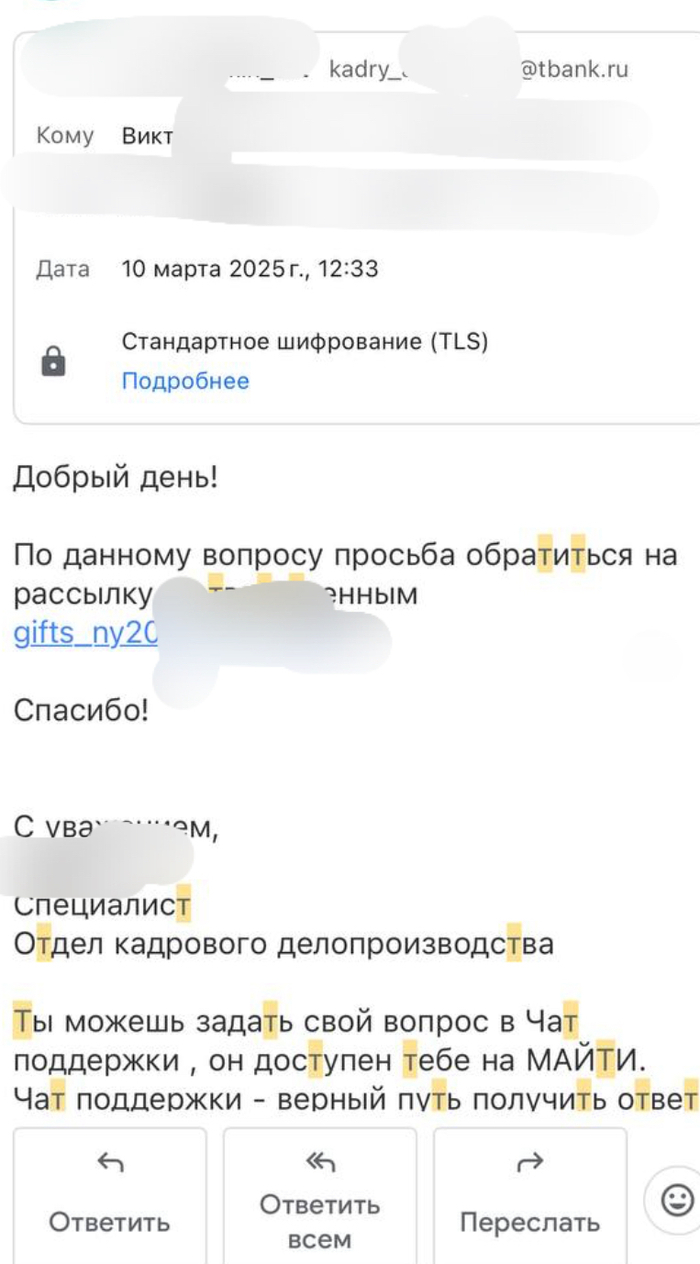Tap the recipient name after Кому

[x=147, y=136]
